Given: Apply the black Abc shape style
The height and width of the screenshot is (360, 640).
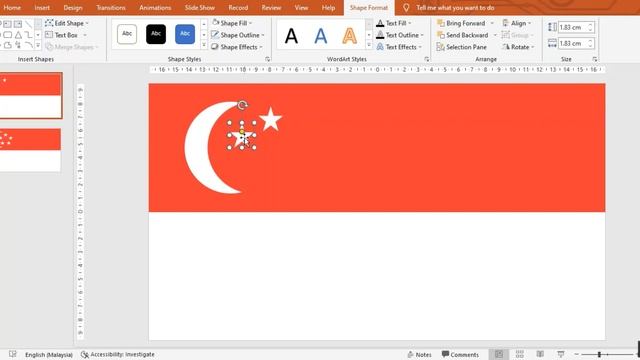Looking at the screenshot, I should (x=156, y=34).
